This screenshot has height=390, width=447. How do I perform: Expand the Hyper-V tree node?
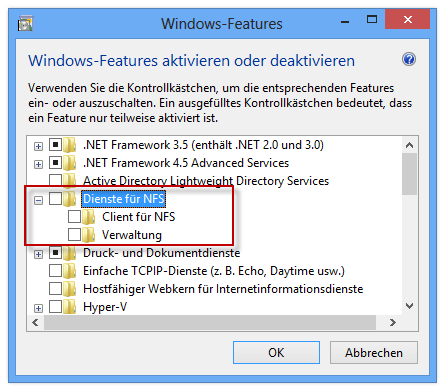point(39,308)
